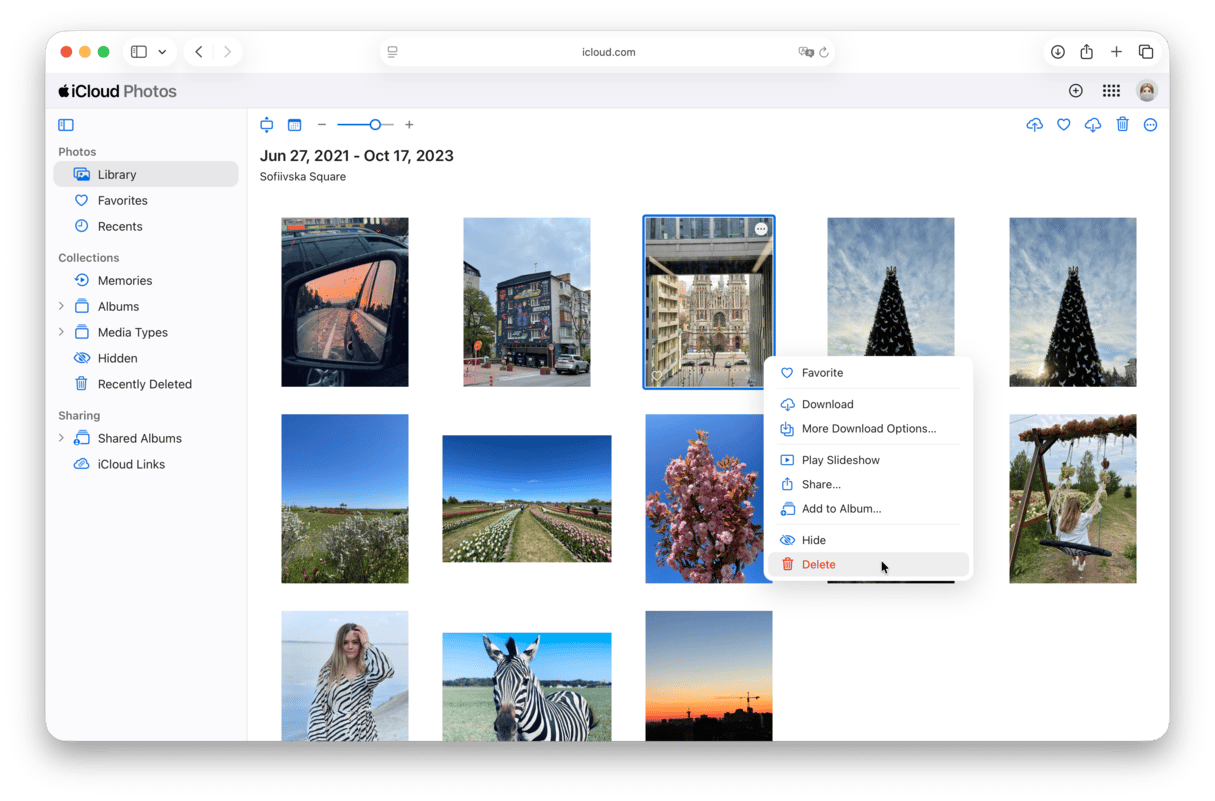Viewport: 1215px width, 801px height.
Task: Open the iCloud apps grid launcher
Action: point(1111,91)
